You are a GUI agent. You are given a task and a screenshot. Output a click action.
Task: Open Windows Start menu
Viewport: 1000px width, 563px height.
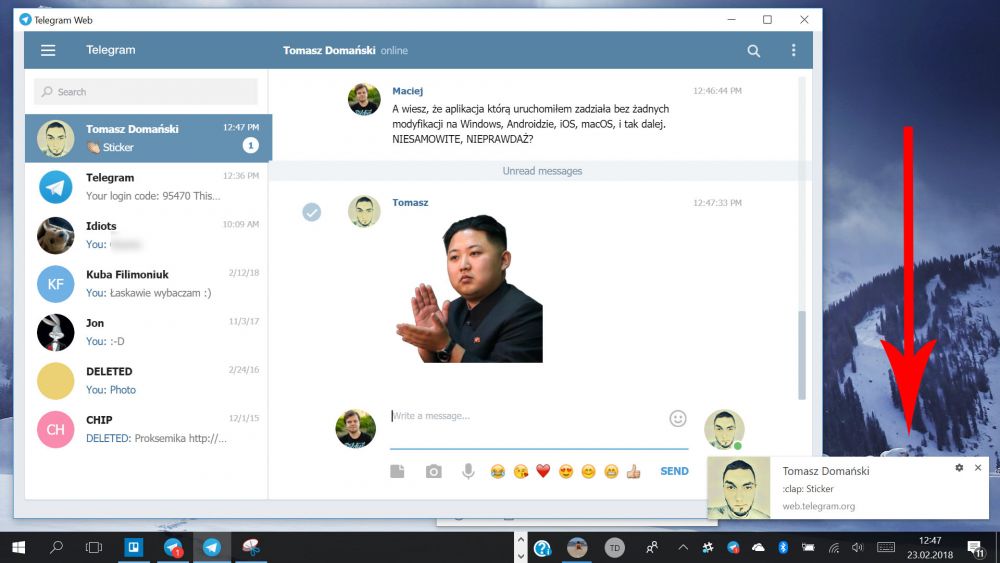(18, 547)
